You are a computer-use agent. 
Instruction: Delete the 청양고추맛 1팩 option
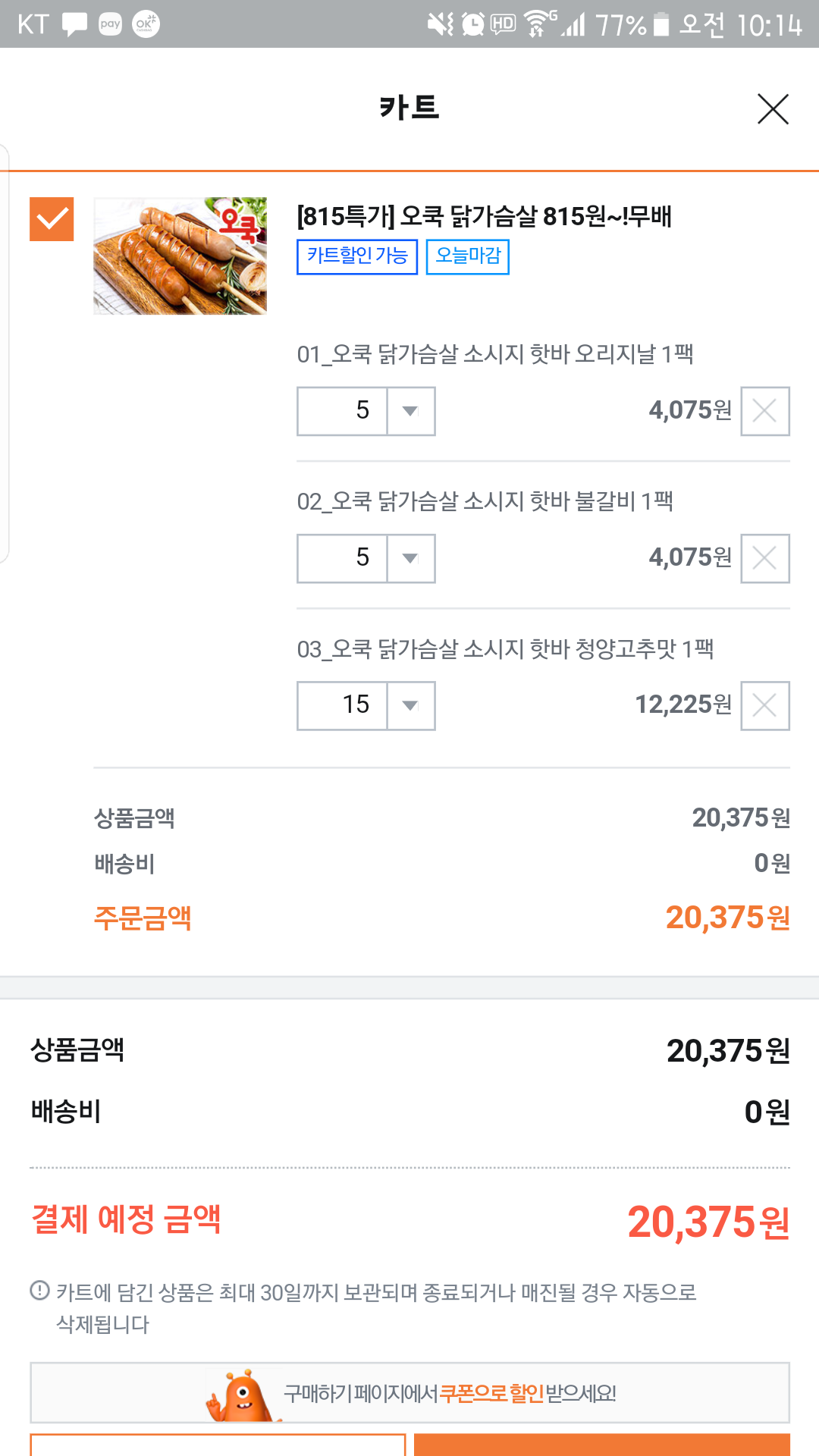pos(764,705)
